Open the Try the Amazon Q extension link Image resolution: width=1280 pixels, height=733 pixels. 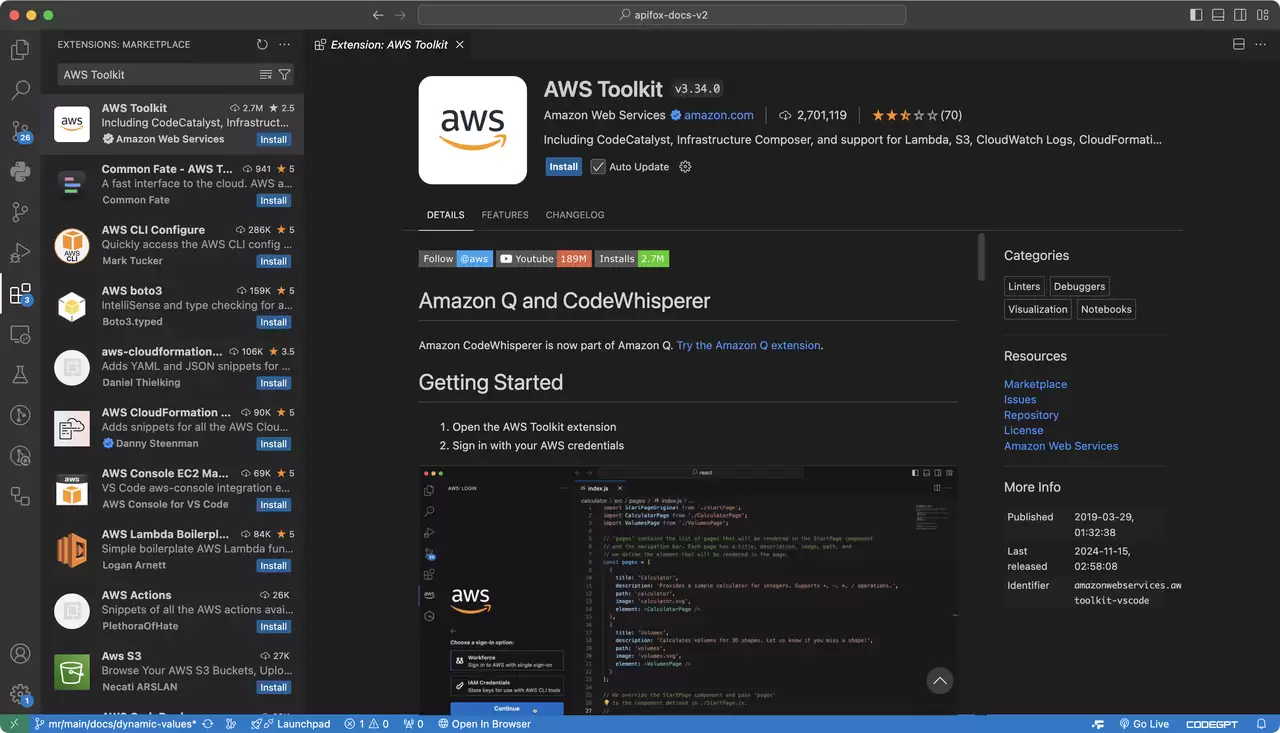pos(749,345)
